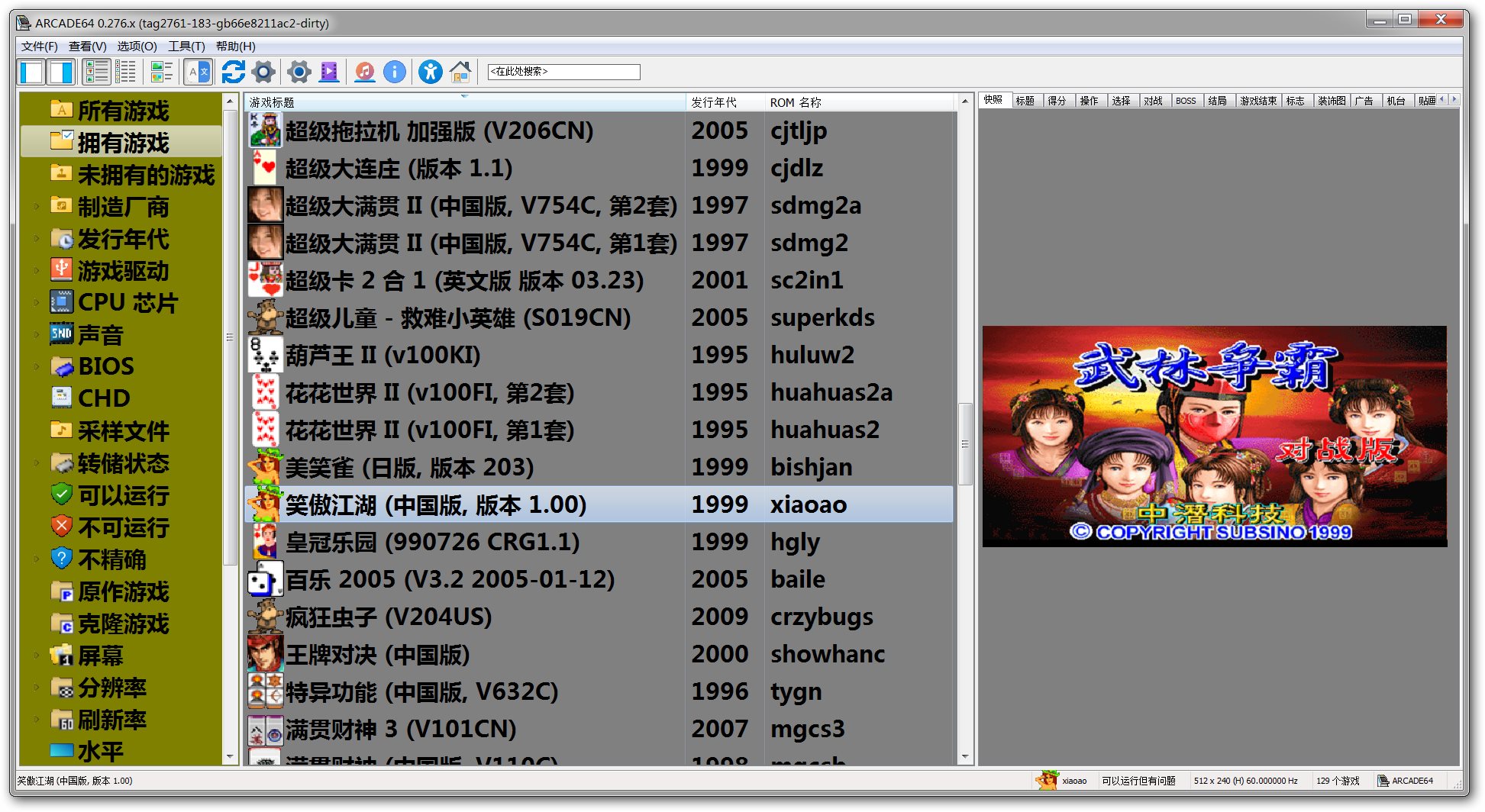Click the 原作游戏 folder icon
The image size is (1485, 812).
[x=62, y=591]
